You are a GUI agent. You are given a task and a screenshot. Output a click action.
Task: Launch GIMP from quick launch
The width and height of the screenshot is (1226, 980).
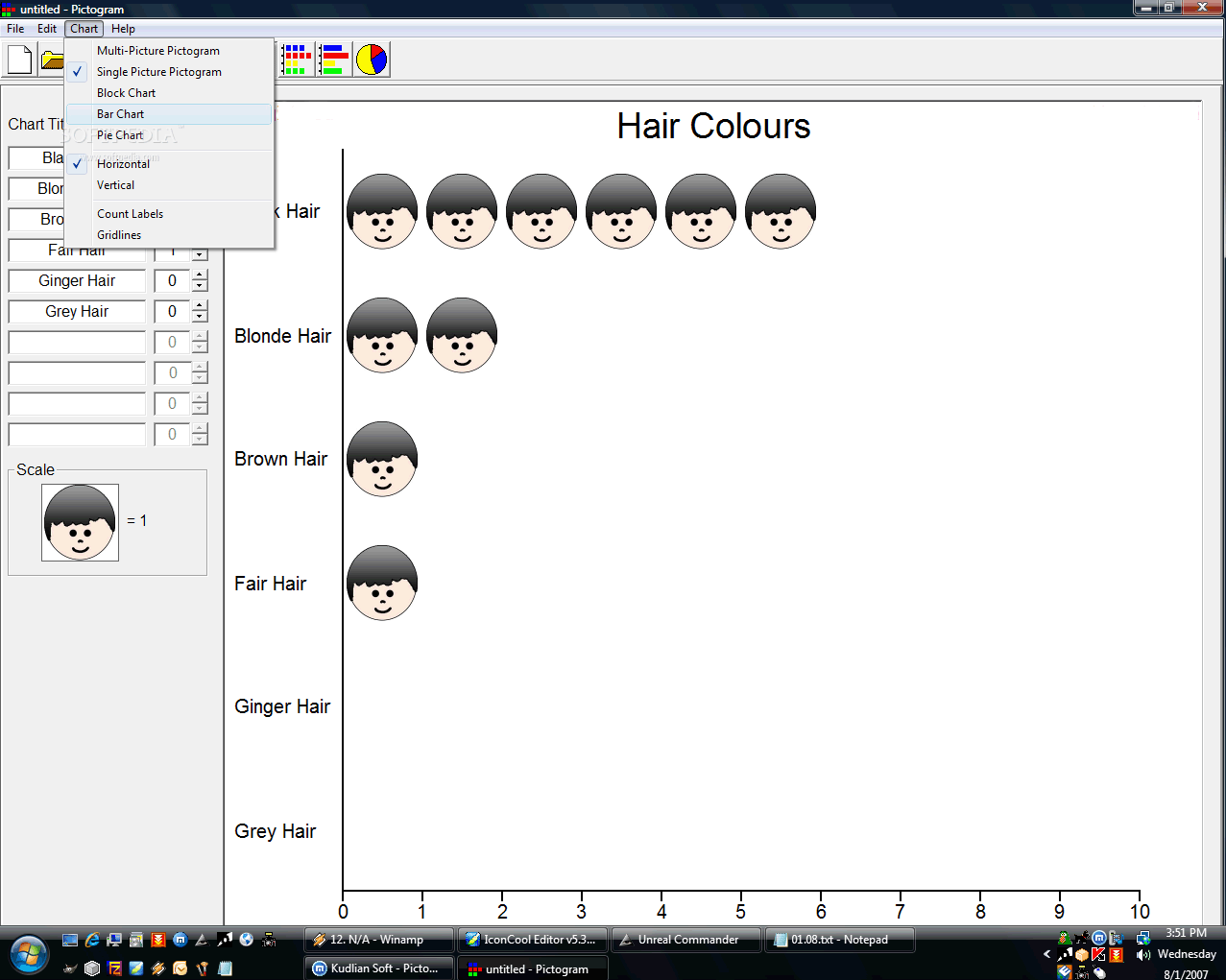pyautogui.click(x=70, y=968)
